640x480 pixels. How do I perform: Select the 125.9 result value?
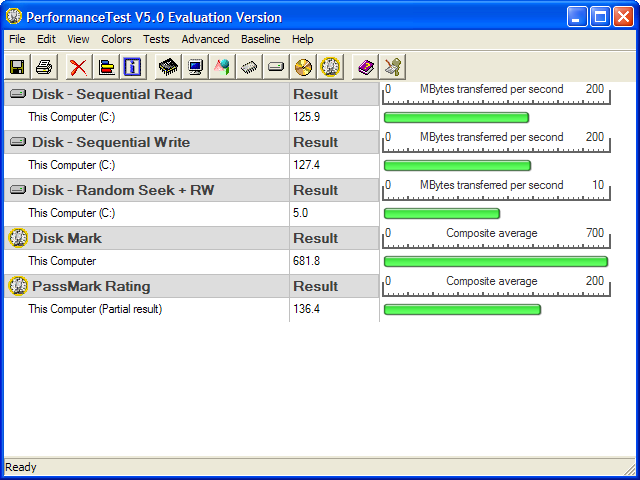coord(307,117)
